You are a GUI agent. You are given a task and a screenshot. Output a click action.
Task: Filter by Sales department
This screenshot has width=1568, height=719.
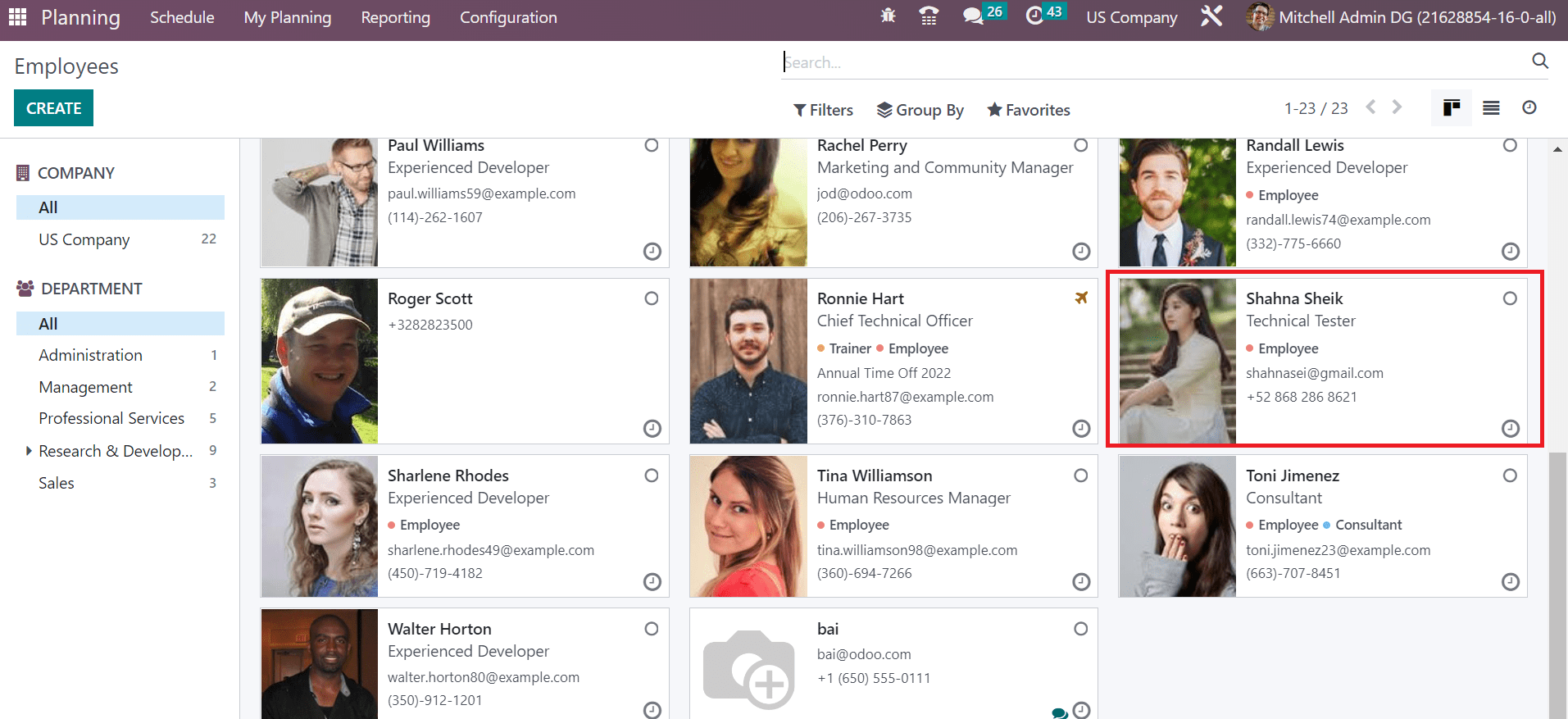click(120, 483)
